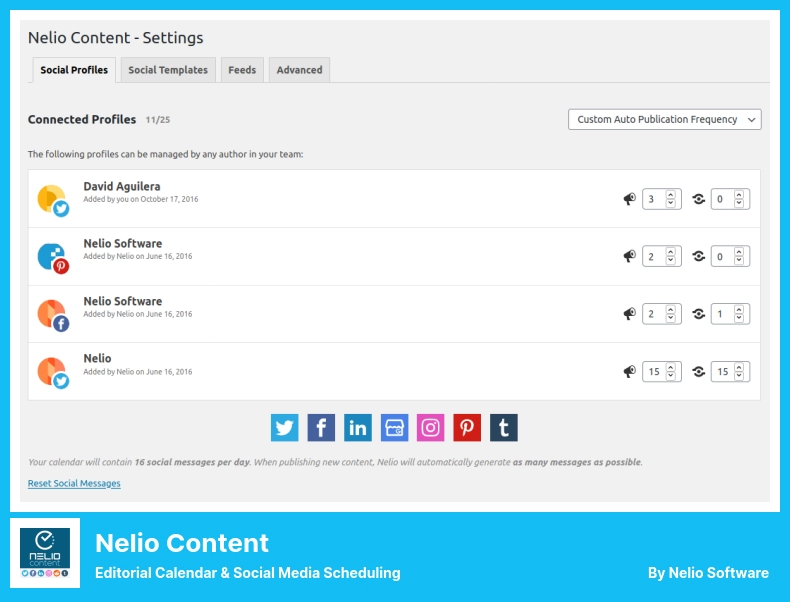Increase David Aguilera publication count stepper
790x602 pixels.
click(671, 194)
